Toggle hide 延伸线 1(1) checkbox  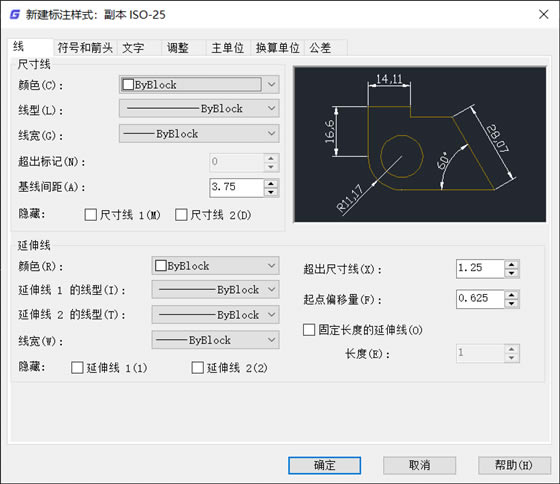77,368
